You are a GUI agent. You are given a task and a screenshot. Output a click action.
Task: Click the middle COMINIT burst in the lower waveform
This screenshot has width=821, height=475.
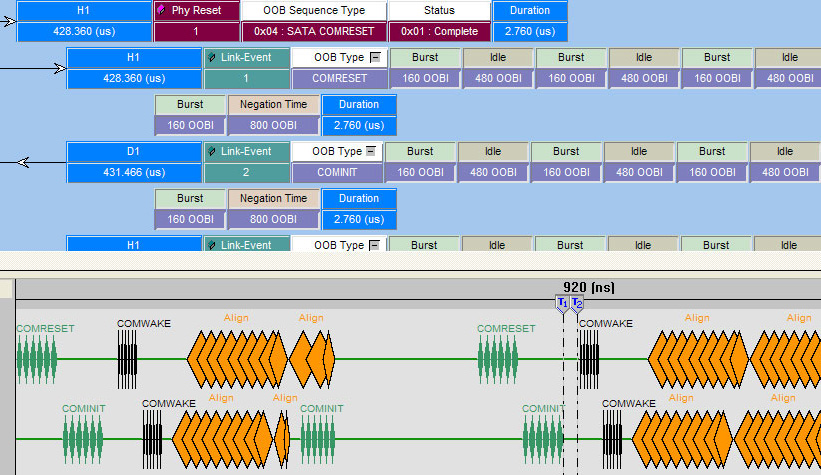pyautogui.click(x=318, y=439)
